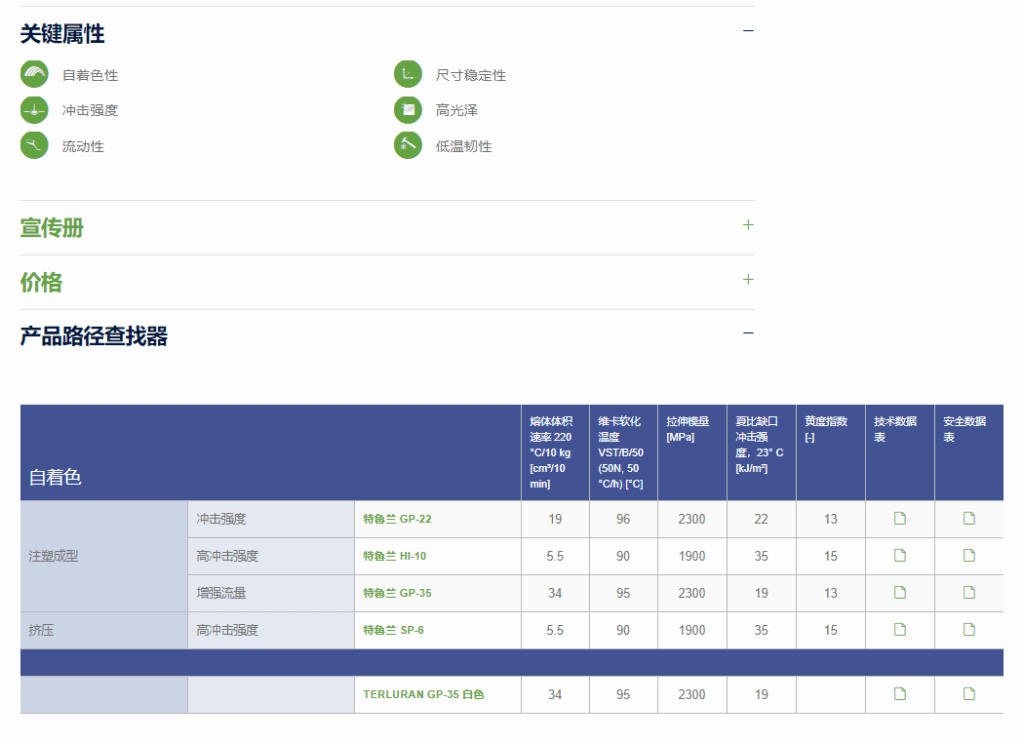
Task: Click the 尺寸稳定性 dimensional stability icon
Action: coord(408,74)
